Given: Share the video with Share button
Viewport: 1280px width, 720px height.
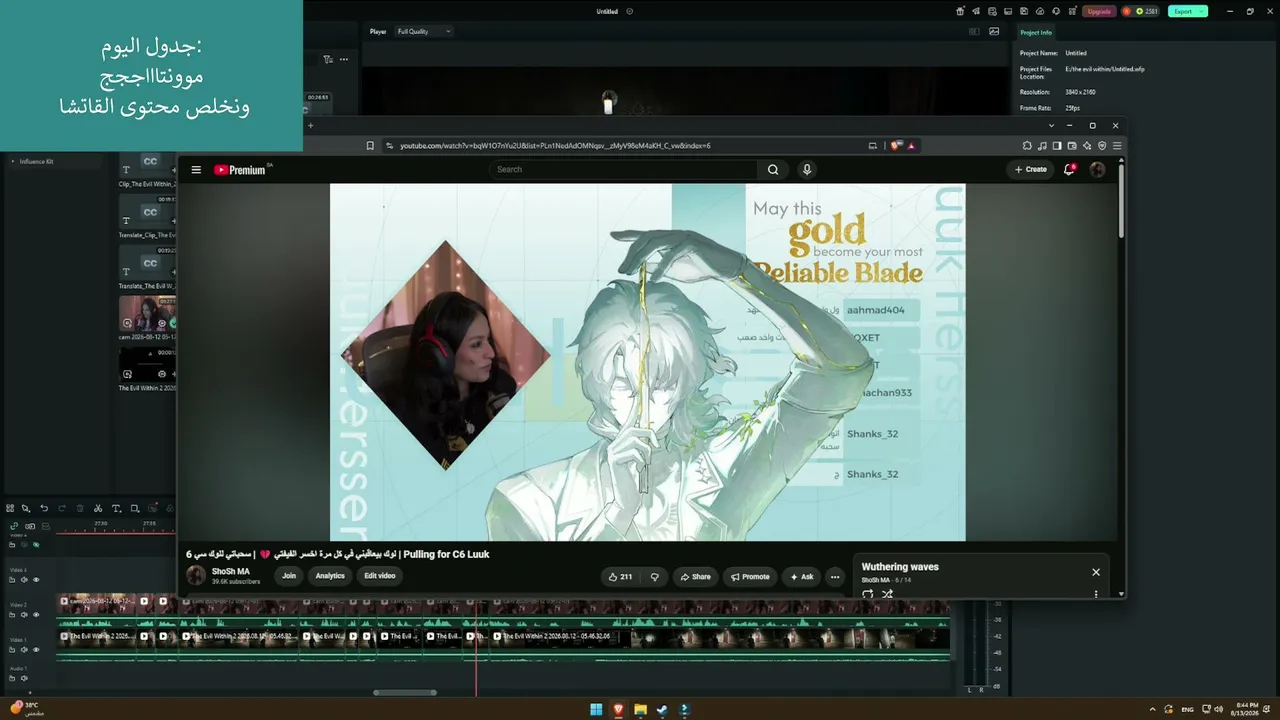Looking at the screenshot, I should 696,577.
